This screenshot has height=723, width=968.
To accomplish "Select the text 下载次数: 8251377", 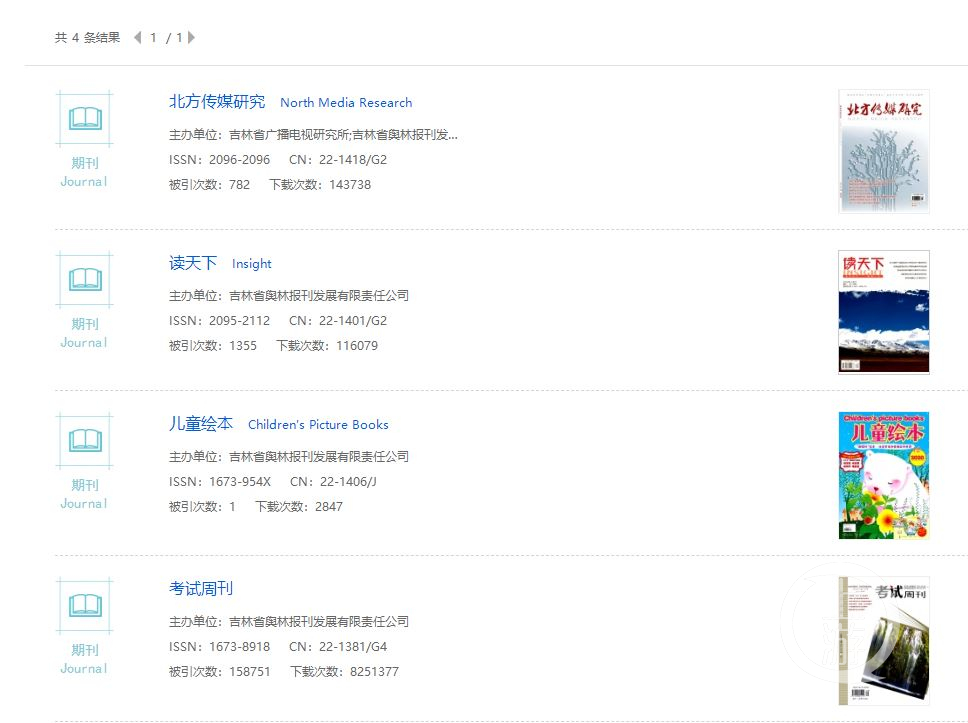I will [344, 672].
